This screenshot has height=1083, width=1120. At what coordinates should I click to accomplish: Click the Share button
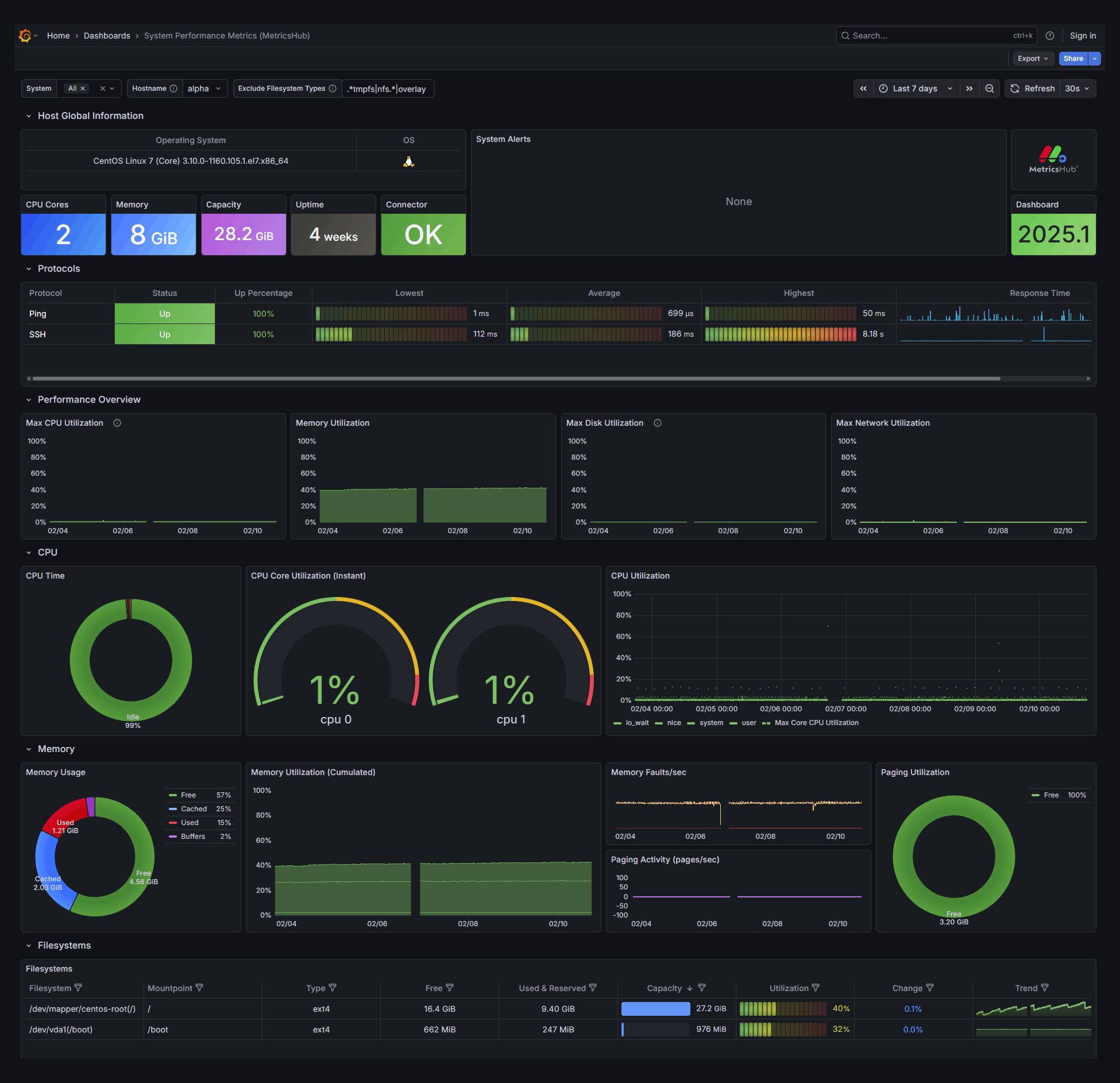point(1073,58)
